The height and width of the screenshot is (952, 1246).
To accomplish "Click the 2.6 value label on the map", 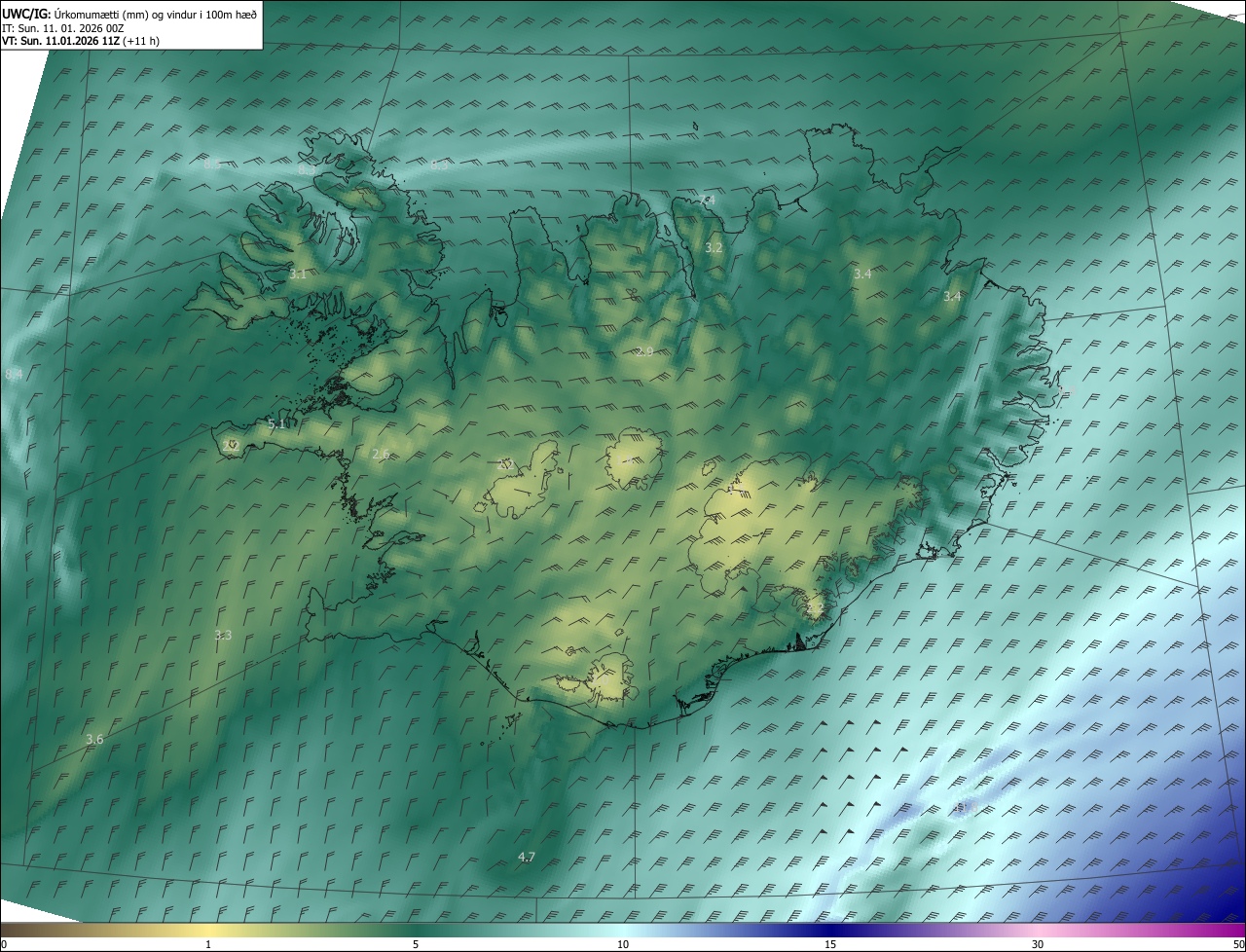I will pos(381,455).
